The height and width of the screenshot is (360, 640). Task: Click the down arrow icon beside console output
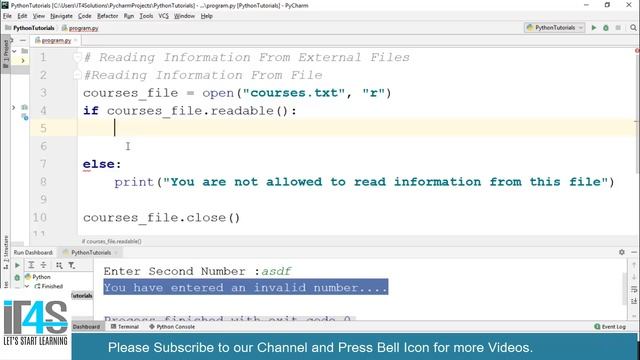634,277
